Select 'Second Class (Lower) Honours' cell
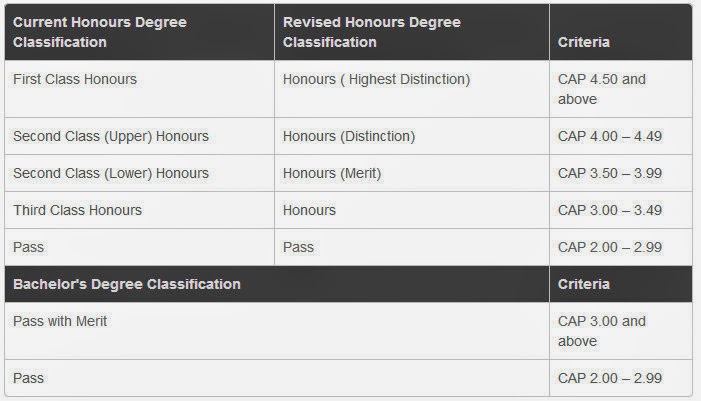 pos(110,173)
